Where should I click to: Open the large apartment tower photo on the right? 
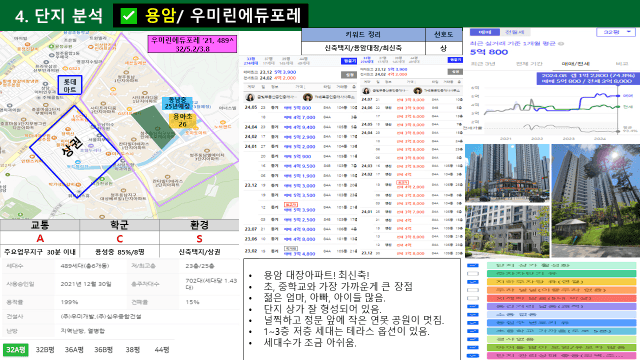tap(596, 200)
